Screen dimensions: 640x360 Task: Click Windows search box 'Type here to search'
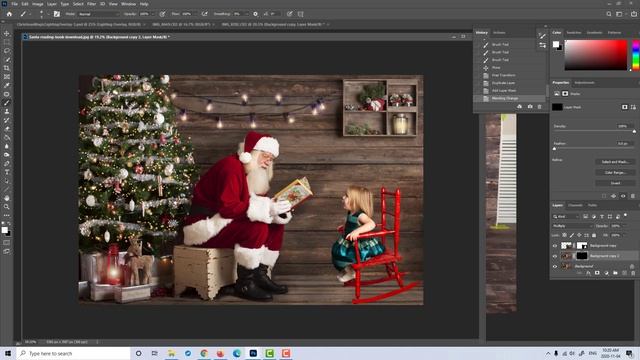coord(73,353)
